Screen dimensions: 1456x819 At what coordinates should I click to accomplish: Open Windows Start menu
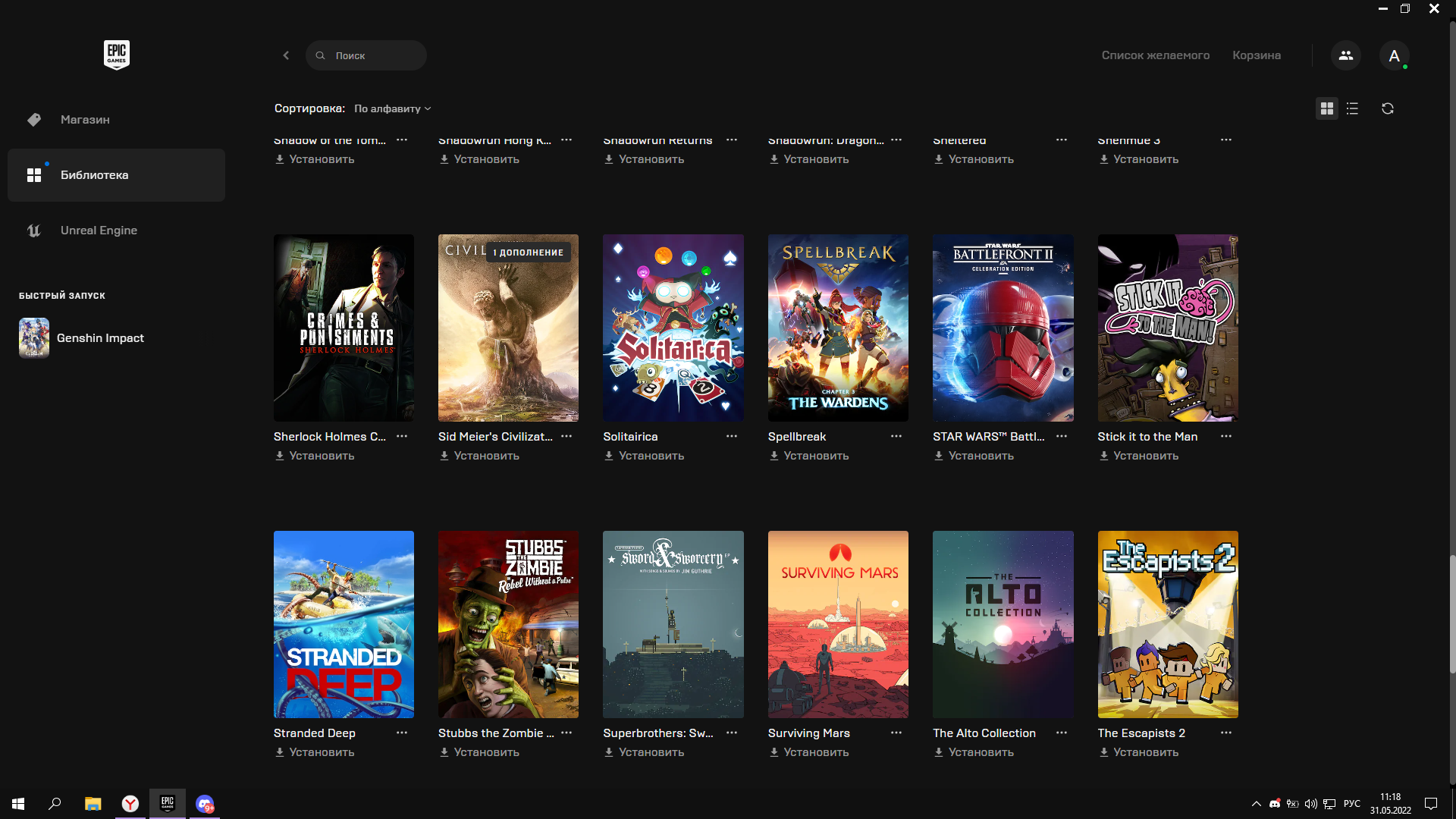pos(18,804)
